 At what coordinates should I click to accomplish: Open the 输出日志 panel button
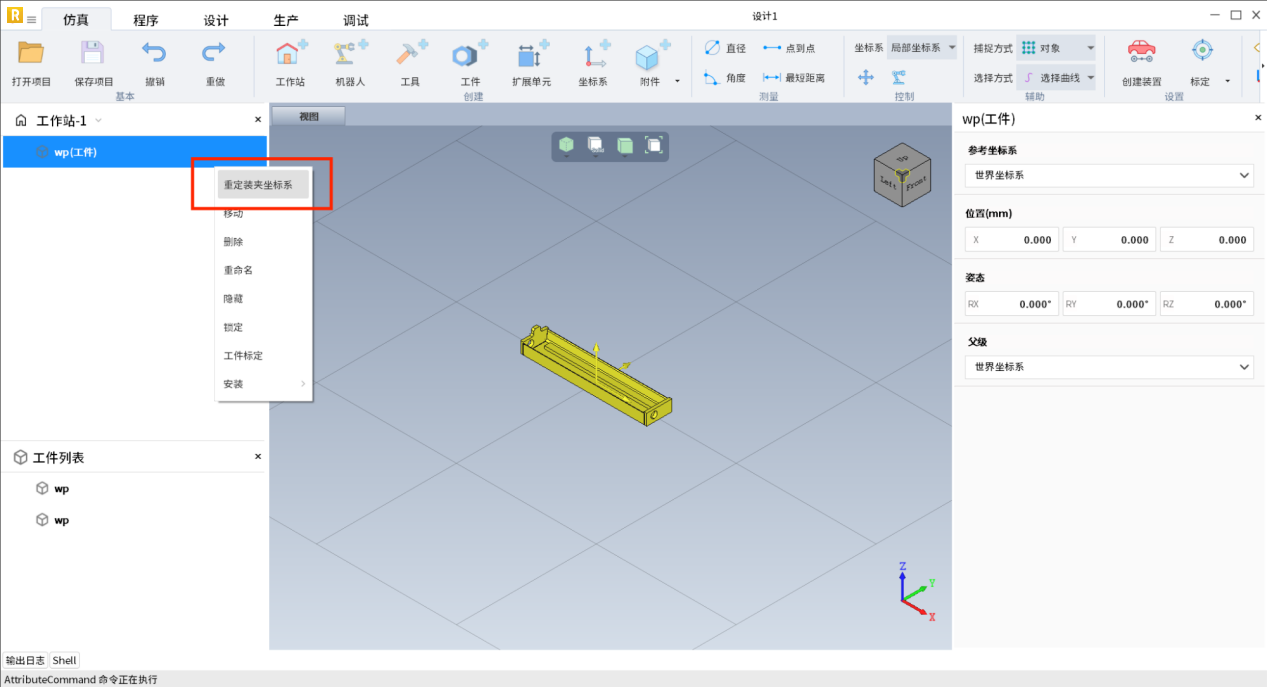pos(25,660)
